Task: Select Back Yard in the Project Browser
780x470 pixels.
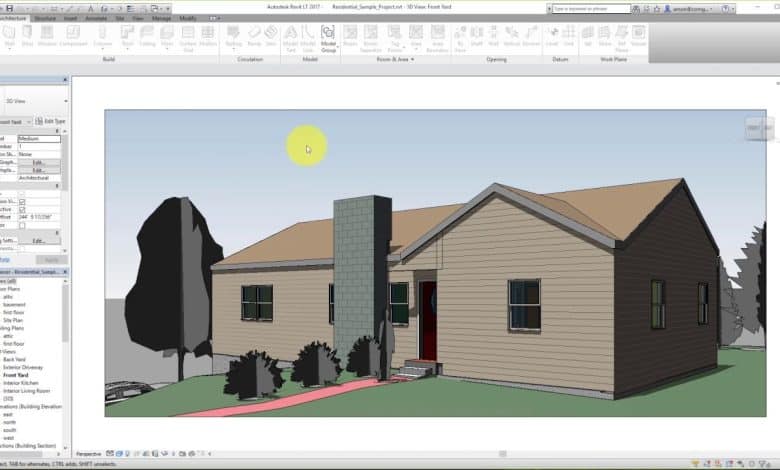Action: (x=14, y=359)
